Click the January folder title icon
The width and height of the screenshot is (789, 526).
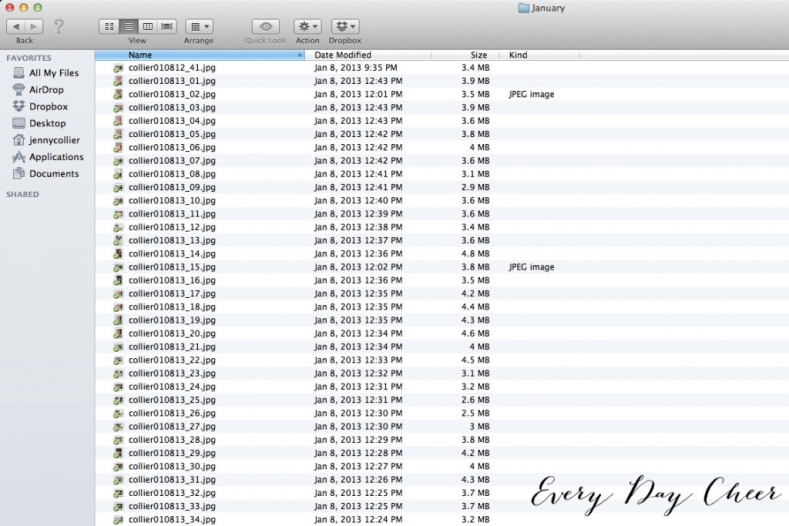coord(523,8)
